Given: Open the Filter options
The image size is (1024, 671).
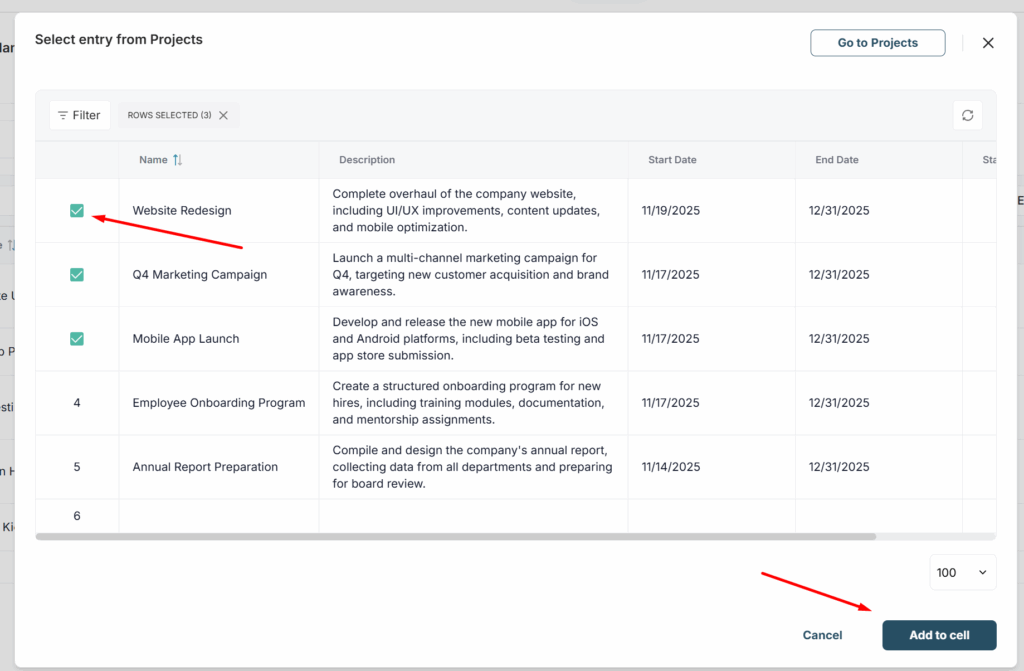Looking at the screenshot, I should pos(79,115).
